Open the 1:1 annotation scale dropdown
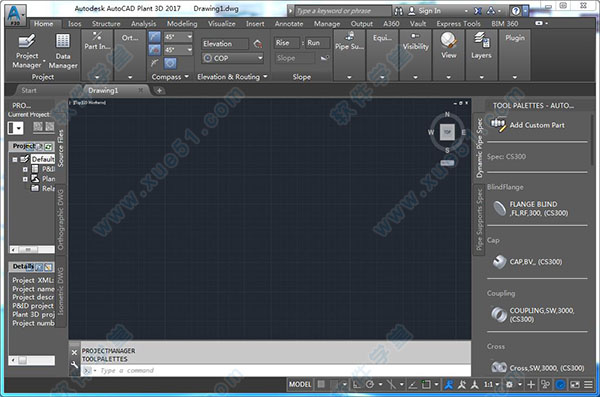Image resolution: width=600 pixels, height=397 pixels. pos(492,384)
